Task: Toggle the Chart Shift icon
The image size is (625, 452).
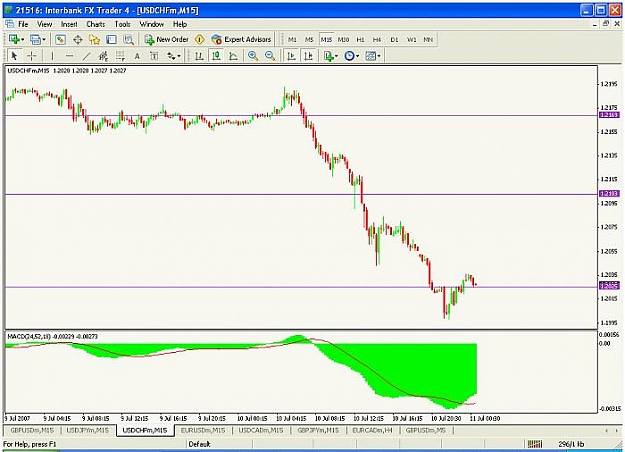Action: point(308,56)
